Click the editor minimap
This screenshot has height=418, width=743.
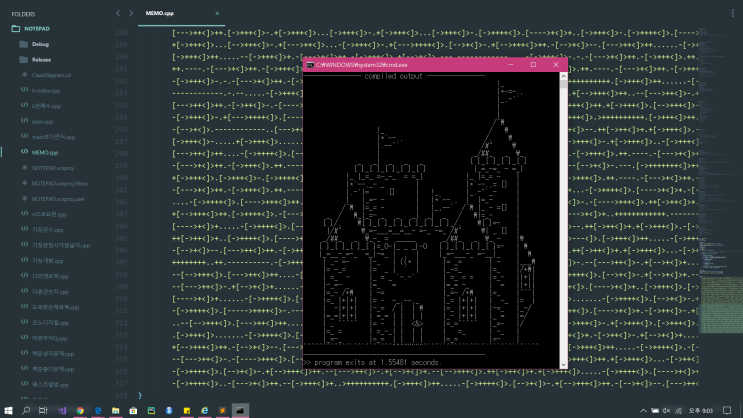click(720, 180)
